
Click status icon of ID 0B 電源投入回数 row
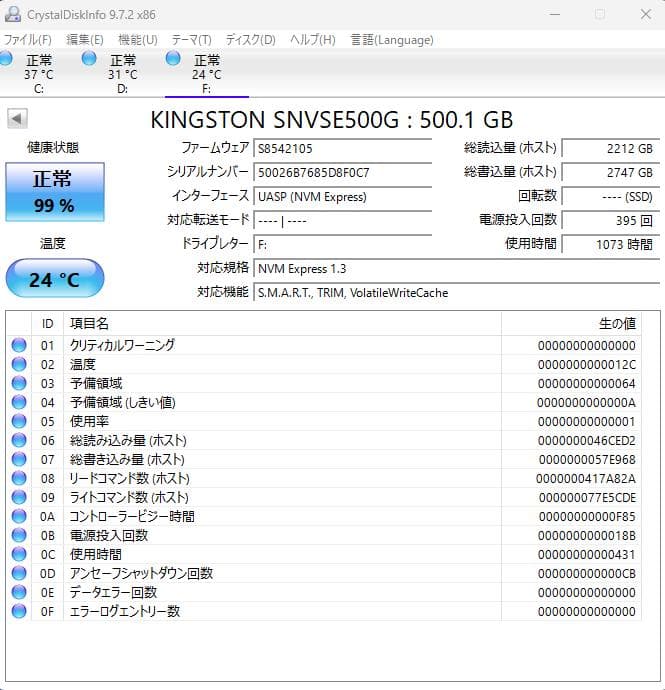[x=19, y=535]
